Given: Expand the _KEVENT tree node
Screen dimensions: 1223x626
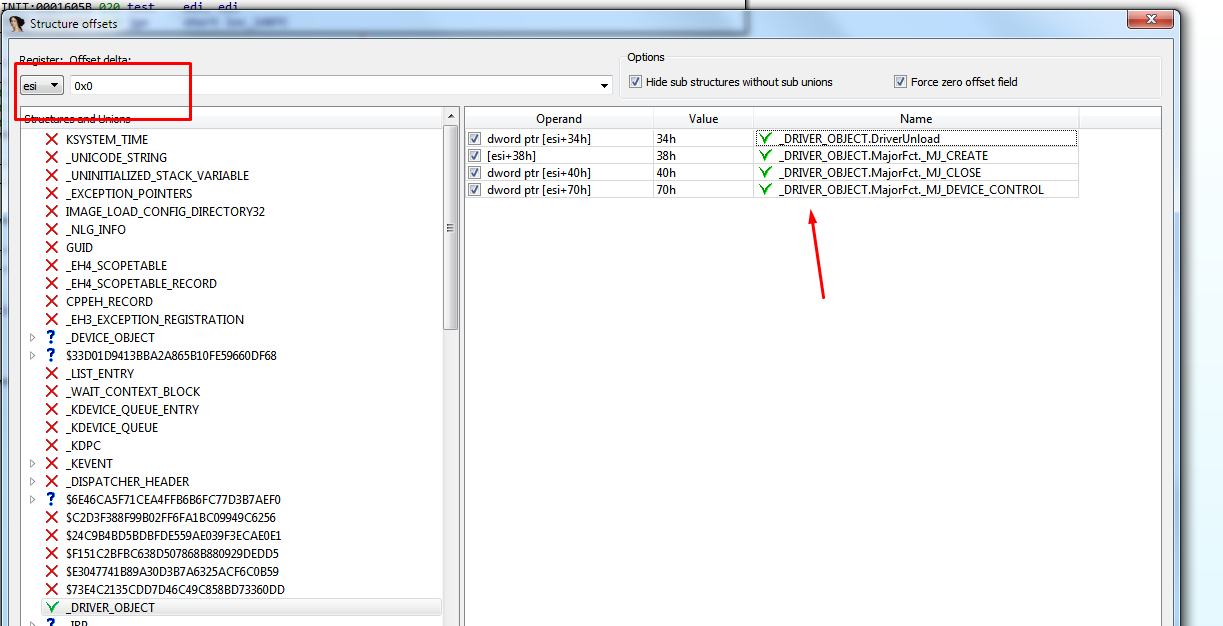Looking at the screenshot, I should click(x=33, y=464).
